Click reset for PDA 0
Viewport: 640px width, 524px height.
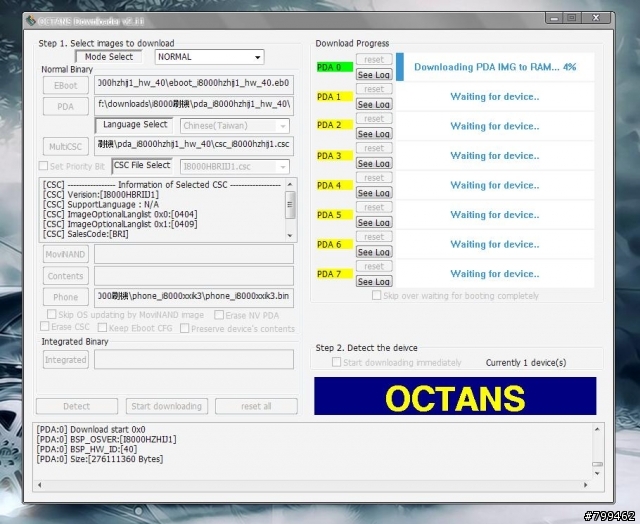(374, 60)
